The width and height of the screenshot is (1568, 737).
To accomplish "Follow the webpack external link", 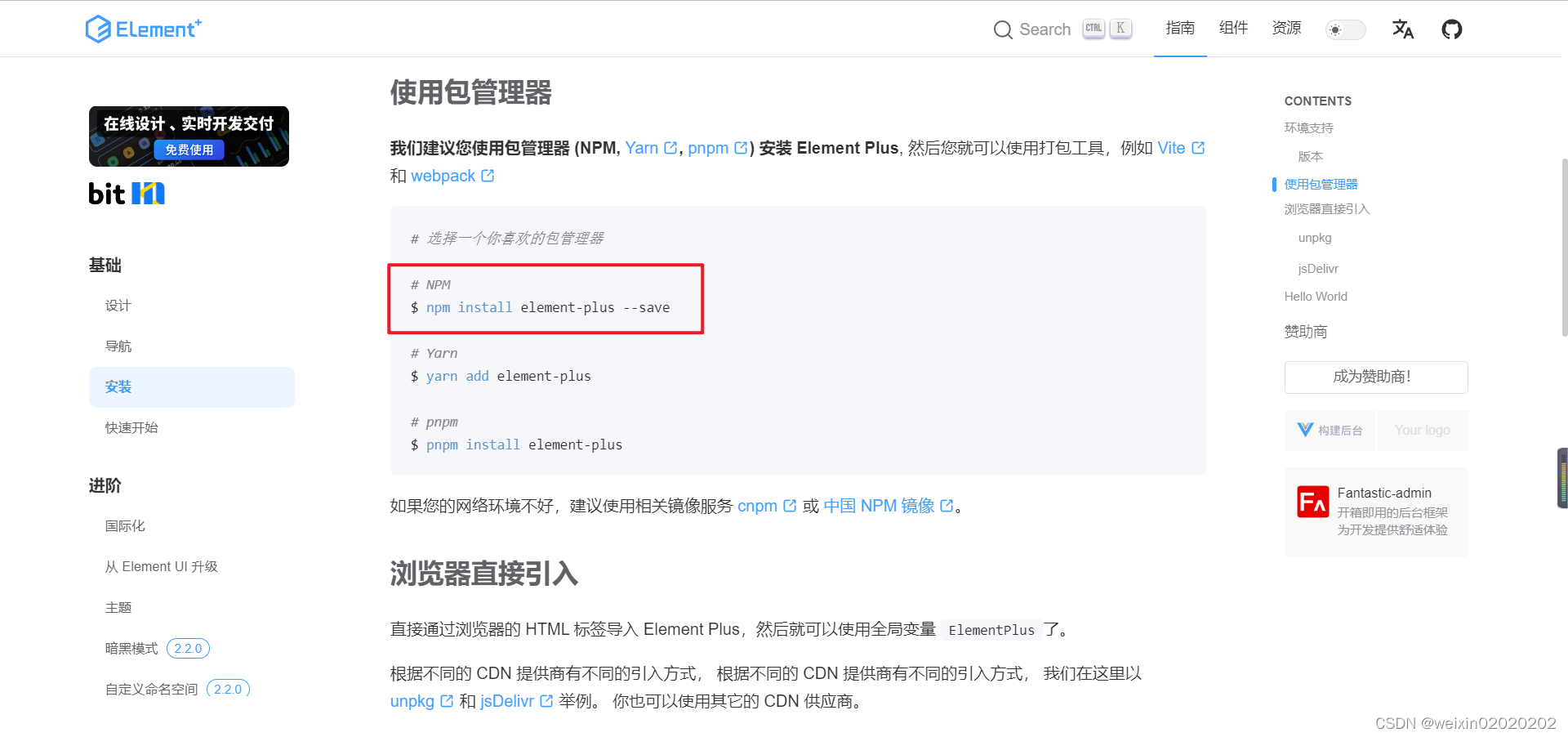I will (x=452, y=176).
